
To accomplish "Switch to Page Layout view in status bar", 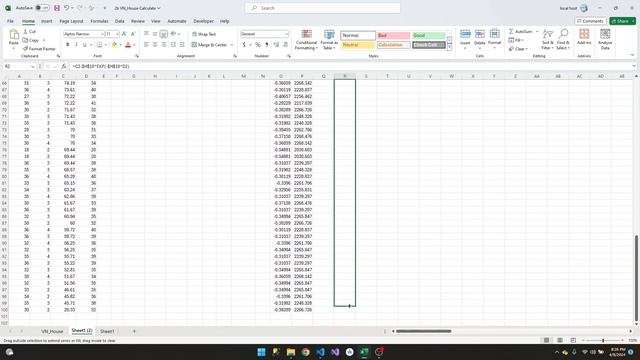I will click(560, 340).
